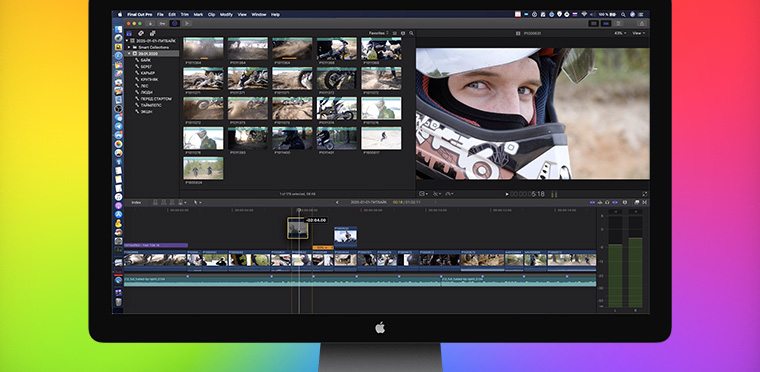Open Spotlight search in the menu bar
760x372 pixels.
(623, 15)
